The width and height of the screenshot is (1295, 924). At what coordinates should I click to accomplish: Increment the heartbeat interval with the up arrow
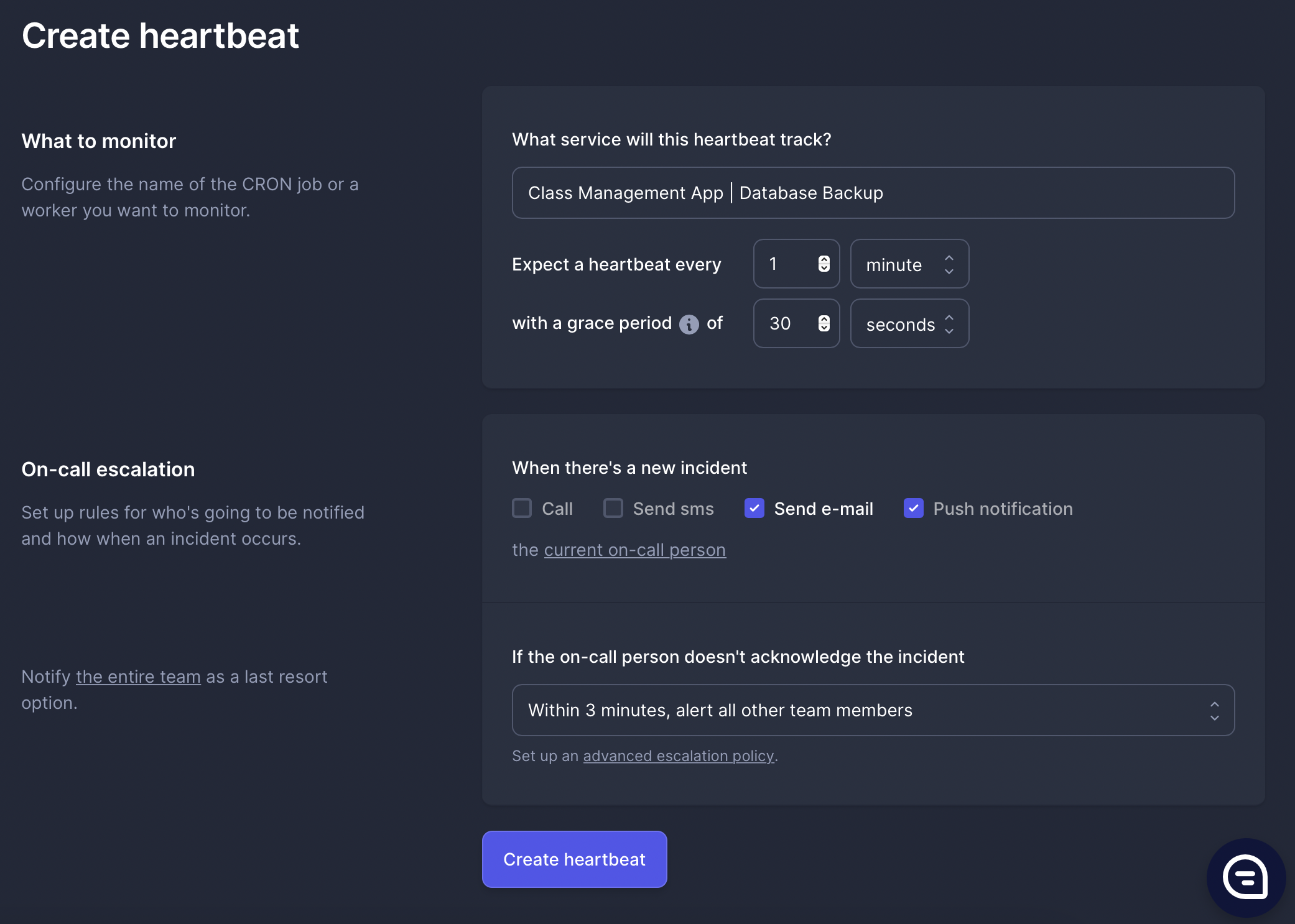(824, 259)
